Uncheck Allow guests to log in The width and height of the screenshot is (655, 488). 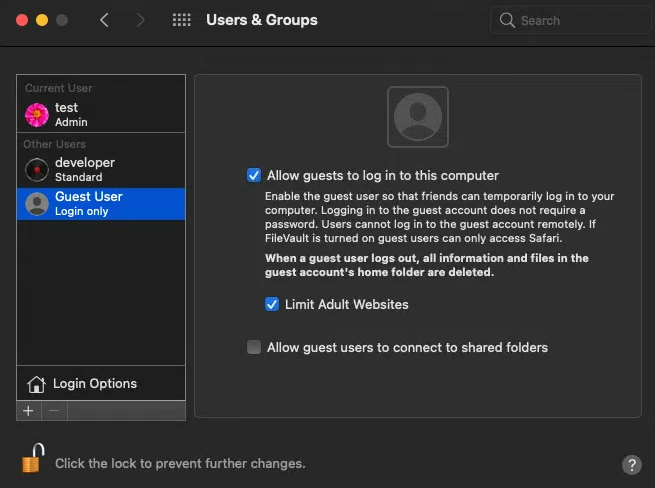[254, 175]
